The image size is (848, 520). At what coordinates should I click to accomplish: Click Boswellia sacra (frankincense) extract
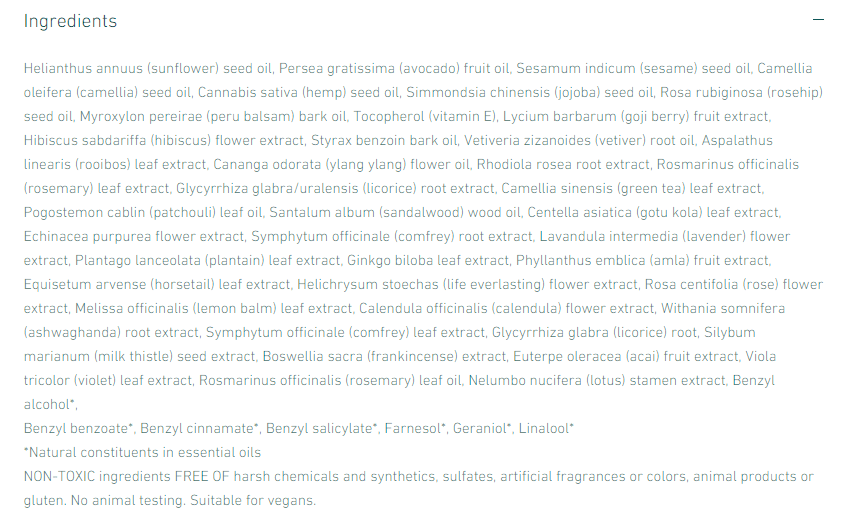pos(385,356)
